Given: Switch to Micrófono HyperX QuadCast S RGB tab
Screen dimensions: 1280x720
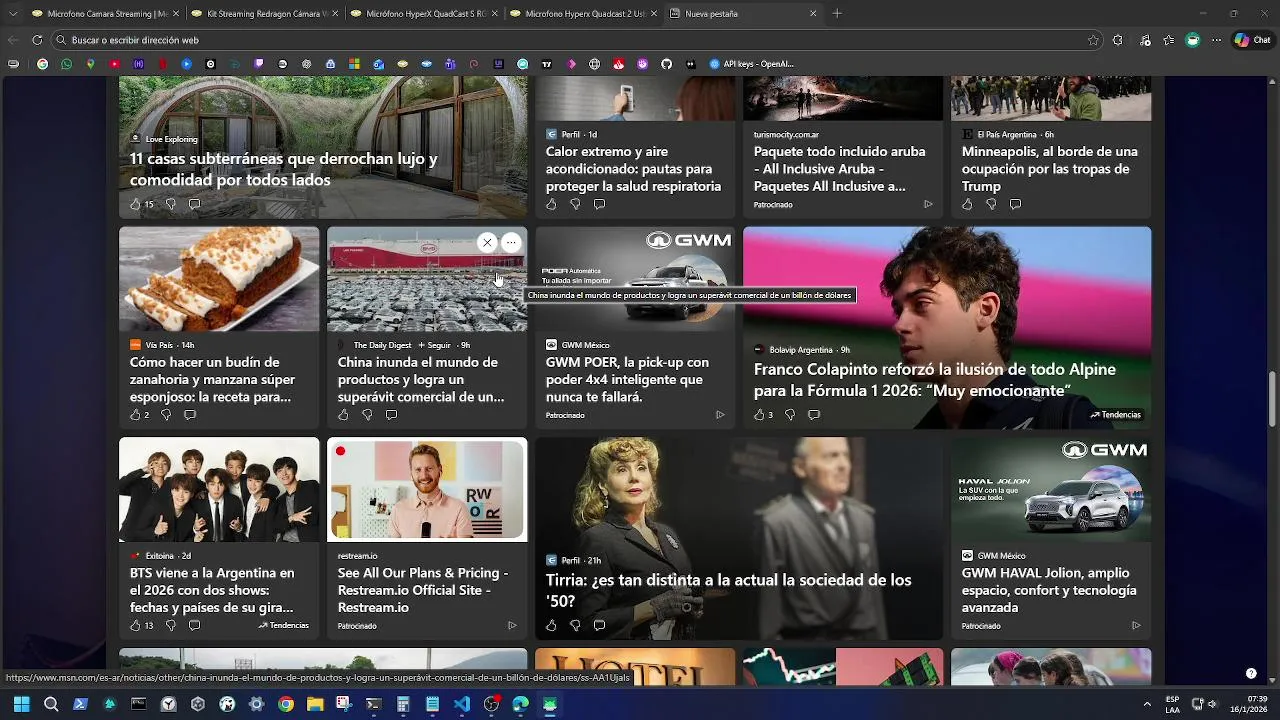Looking at the screenshot, I should (x=423, y=14).
